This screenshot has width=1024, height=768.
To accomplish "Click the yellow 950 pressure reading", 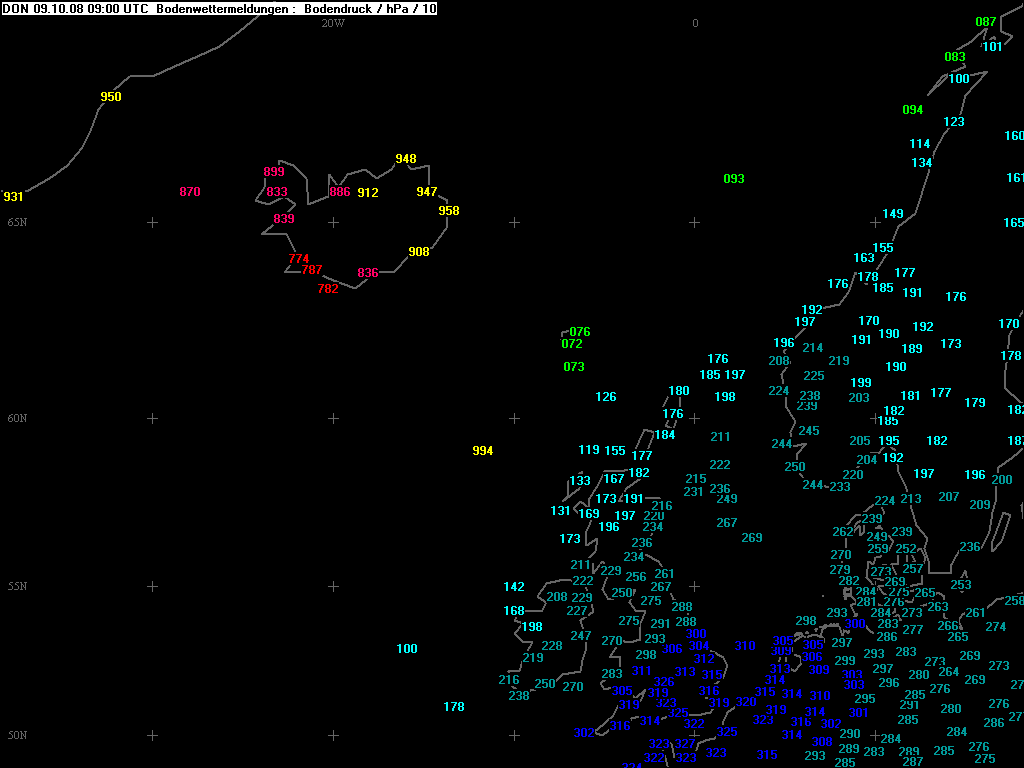I will coord(111,97).
